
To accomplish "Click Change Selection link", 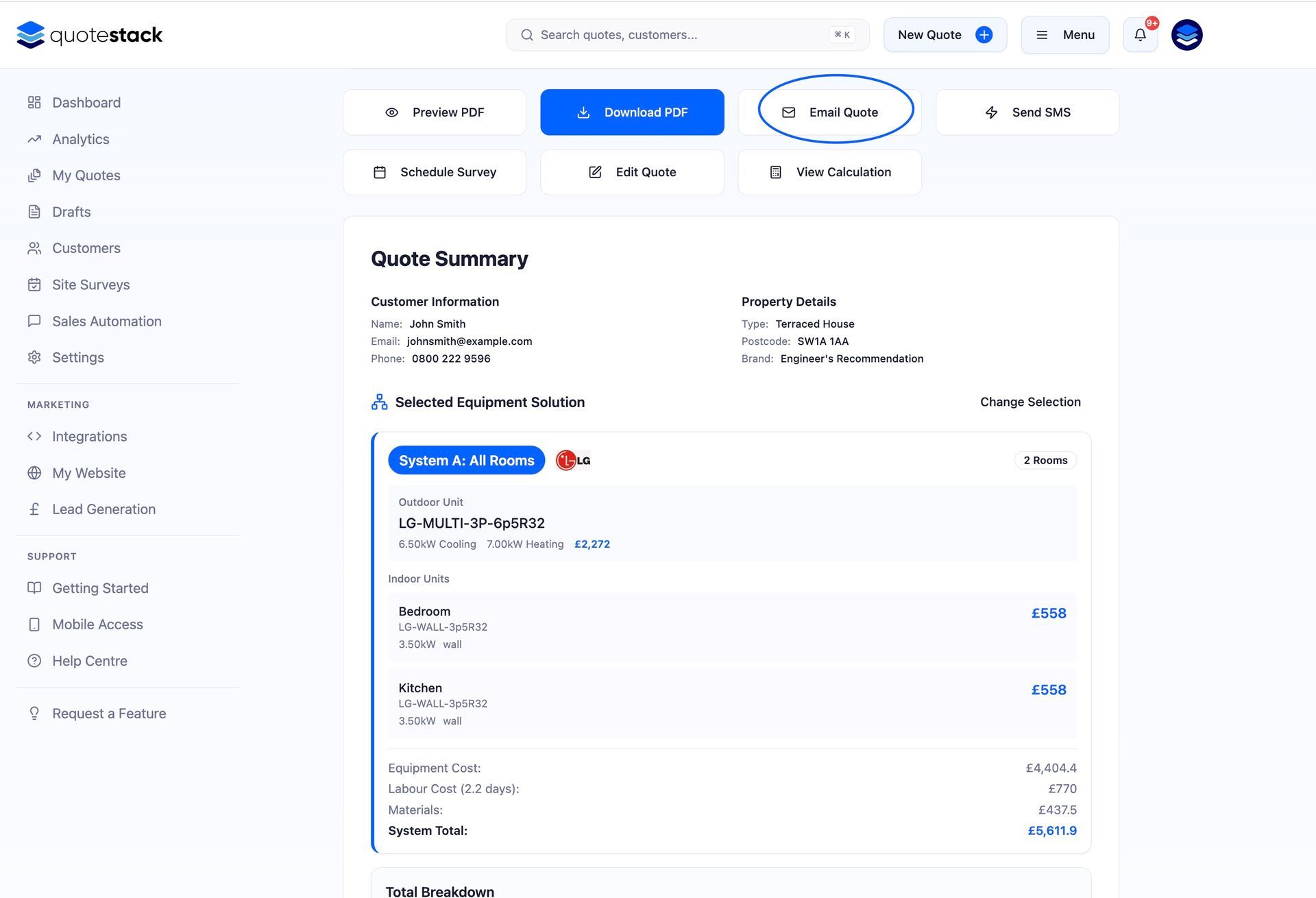I will pos(1029,402).
